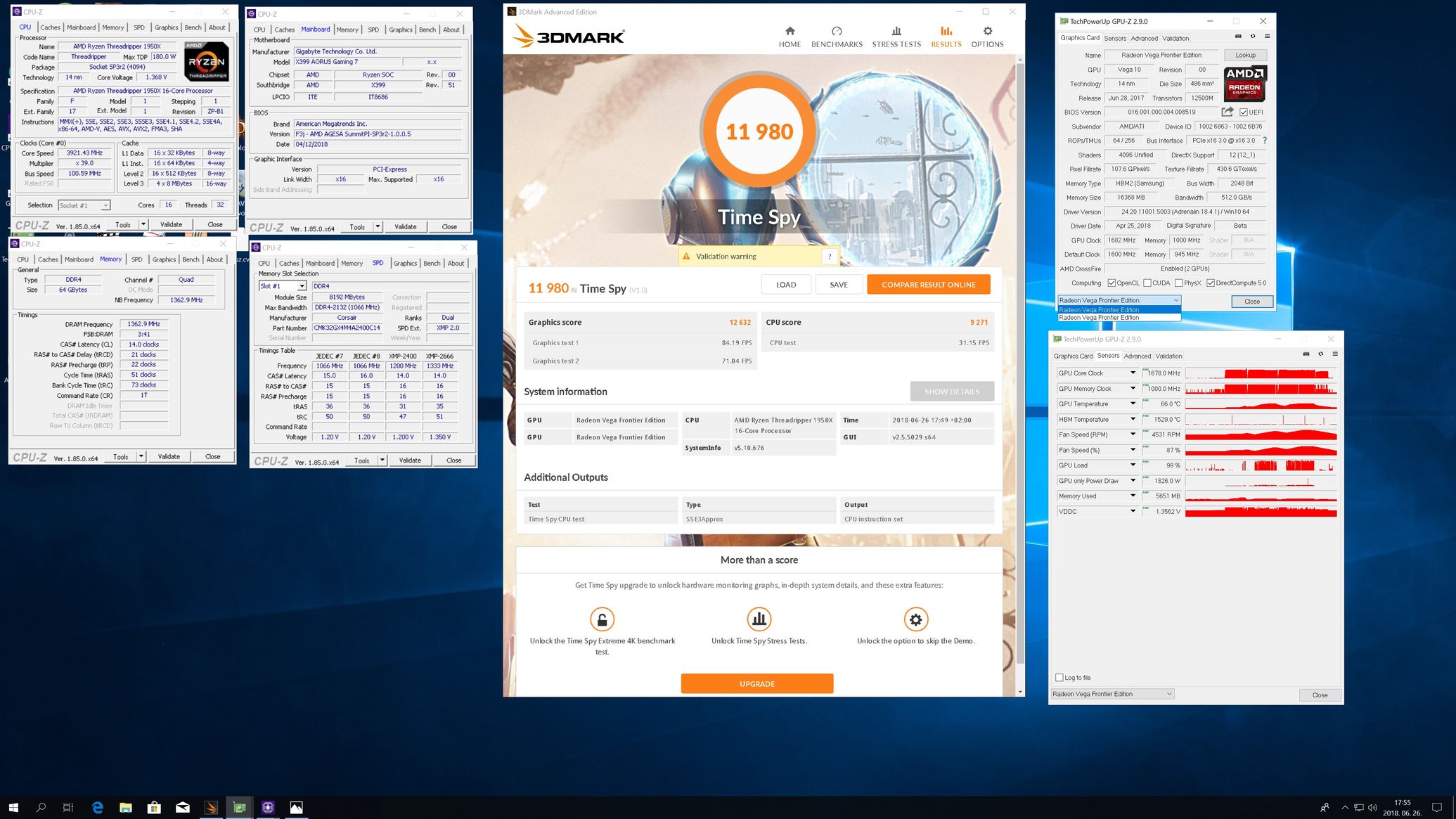The image size is (1456, 819).
Task: Click the 3DMark vertical scrollbar thumb
Action: coord(1020,363)
